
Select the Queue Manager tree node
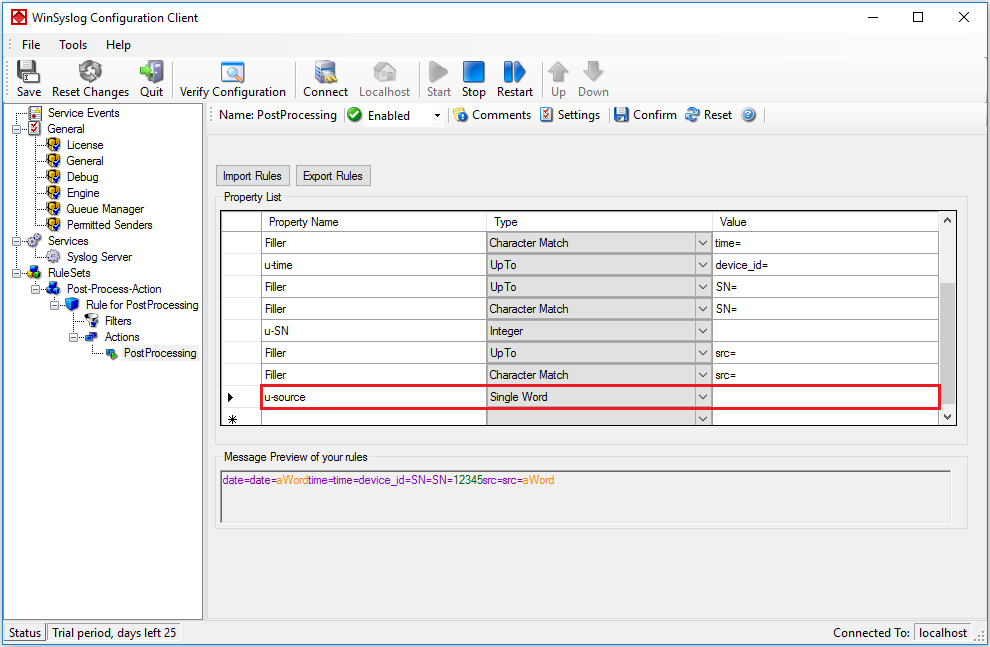[105, 209]
